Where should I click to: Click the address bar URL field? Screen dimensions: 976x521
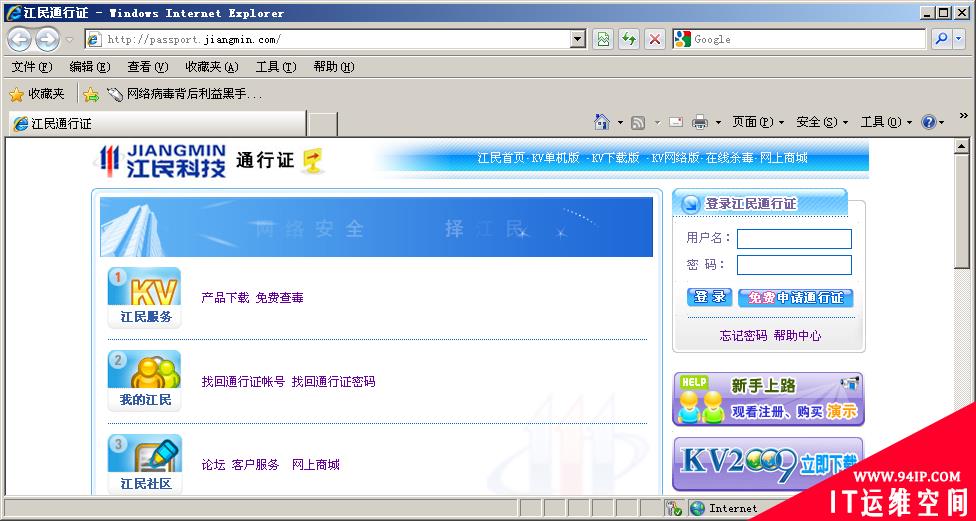(329, 39)
